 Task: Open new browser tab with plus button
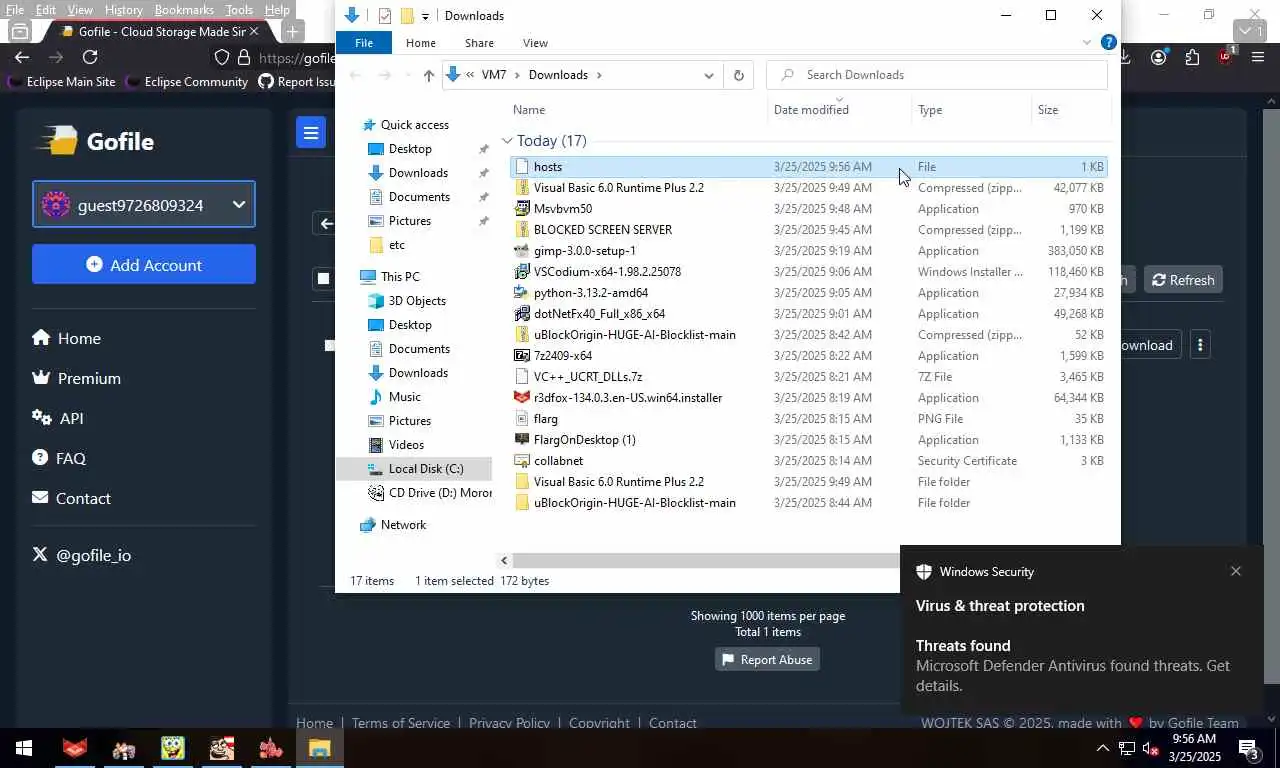click(292, 31)
